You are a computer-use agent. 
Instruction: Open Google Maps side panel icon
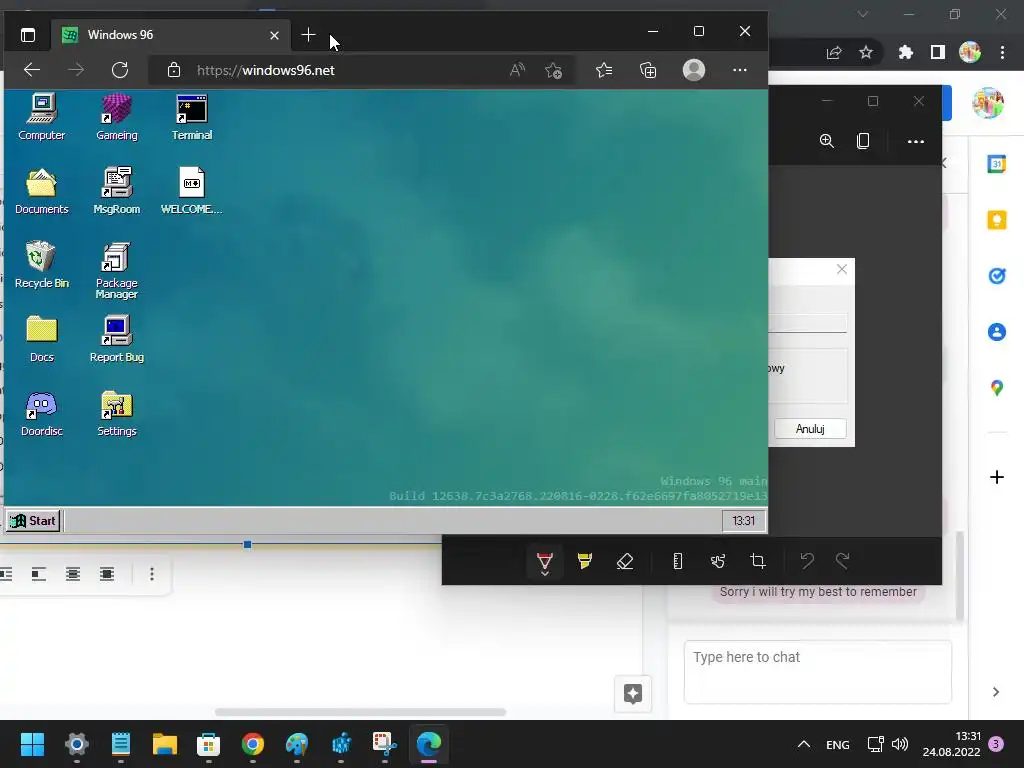coord(997,388)
